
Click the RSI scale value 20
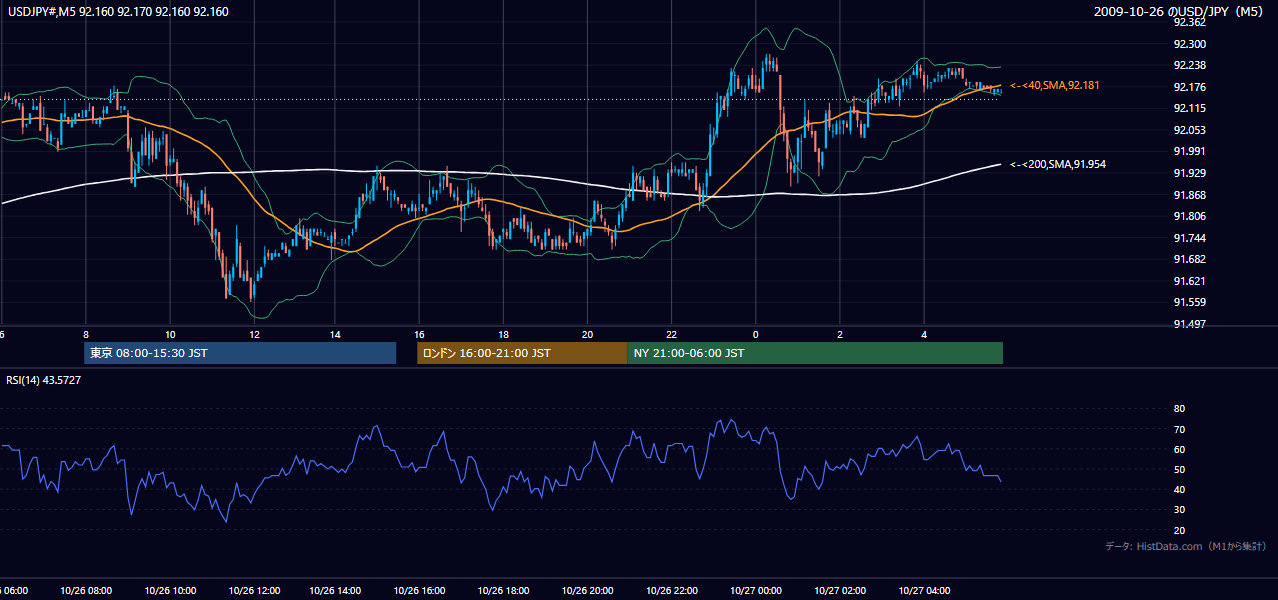point(1179,530)
